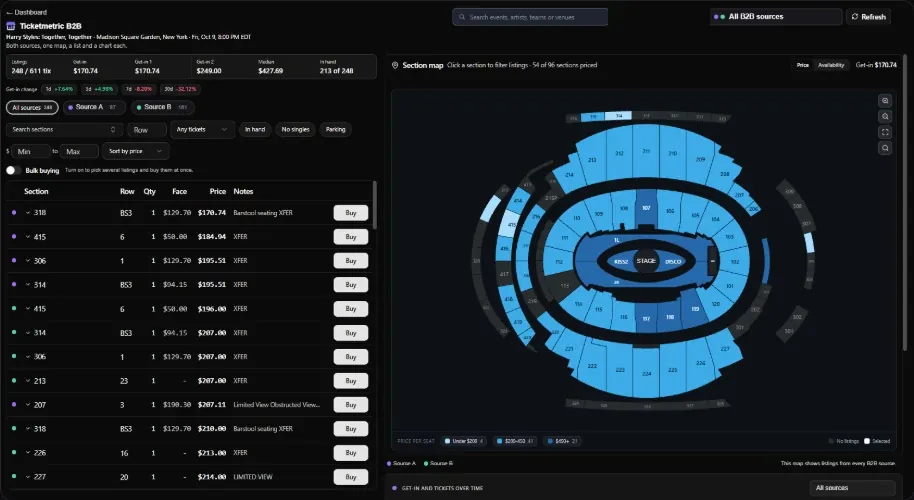
Task: Open the chart's All sources dropdown
Action: [852, 488]
